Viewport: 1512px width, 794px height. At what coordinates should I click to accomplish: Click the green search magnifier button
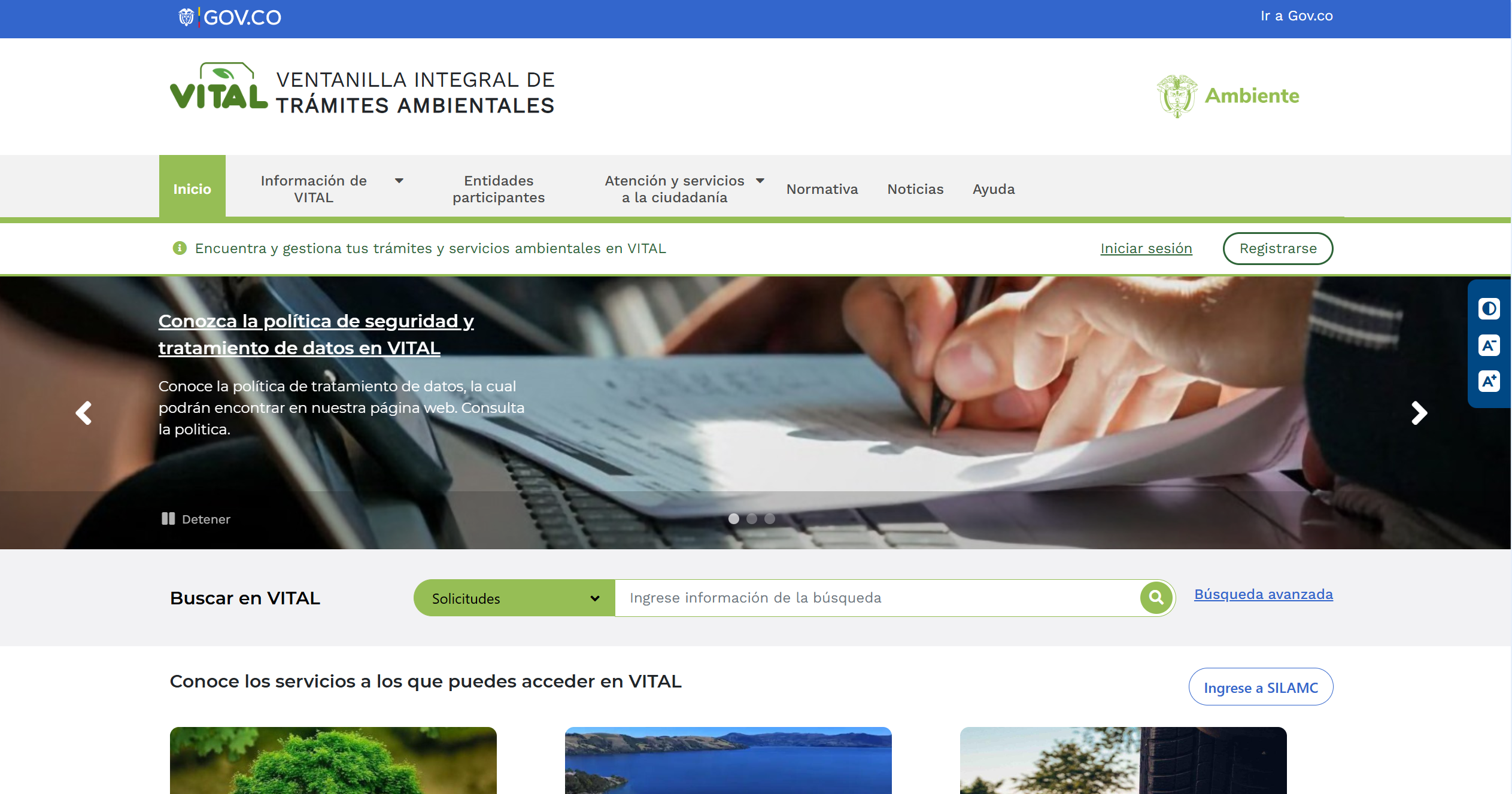tap(1156, 597)
